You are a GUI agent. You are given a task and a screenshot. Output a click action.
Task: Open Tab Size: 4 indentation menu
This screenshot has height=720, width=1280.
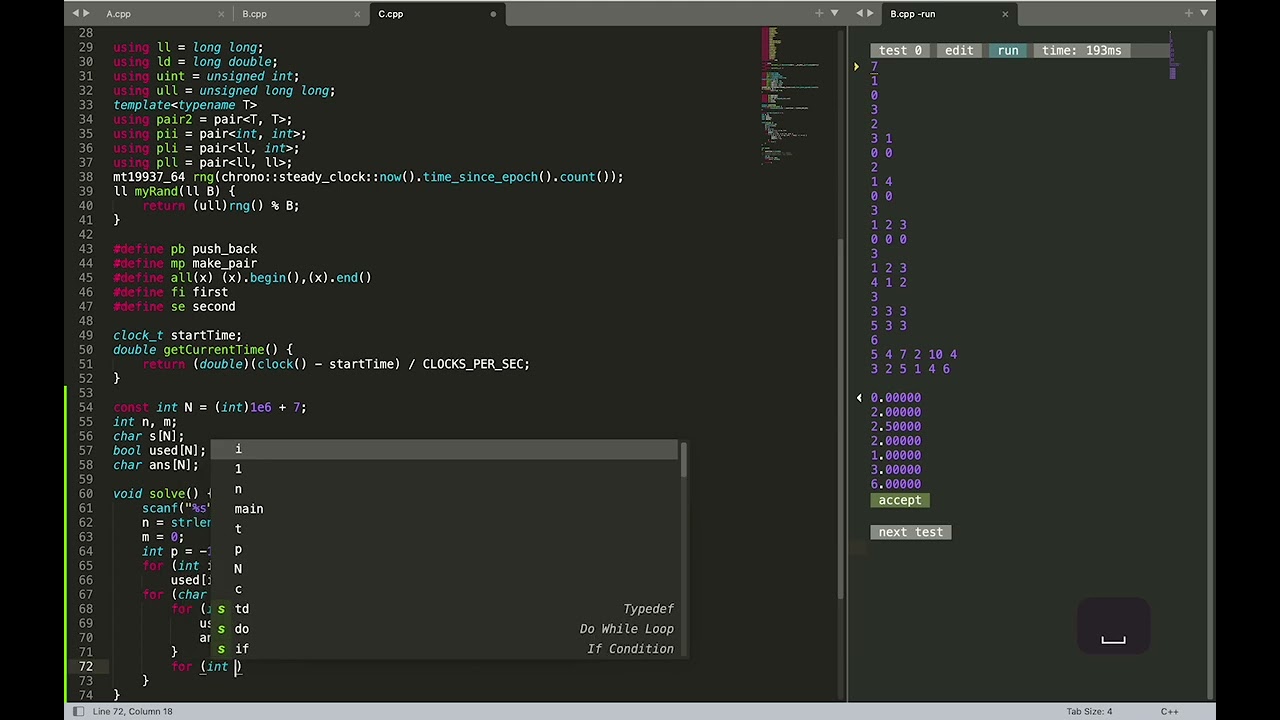(1089, 711)
